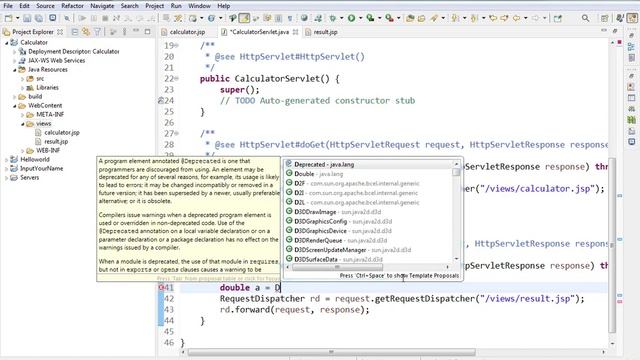The image size is (640, 360).
Task: Expand the Servers project
Action: [x=7, y=178]
